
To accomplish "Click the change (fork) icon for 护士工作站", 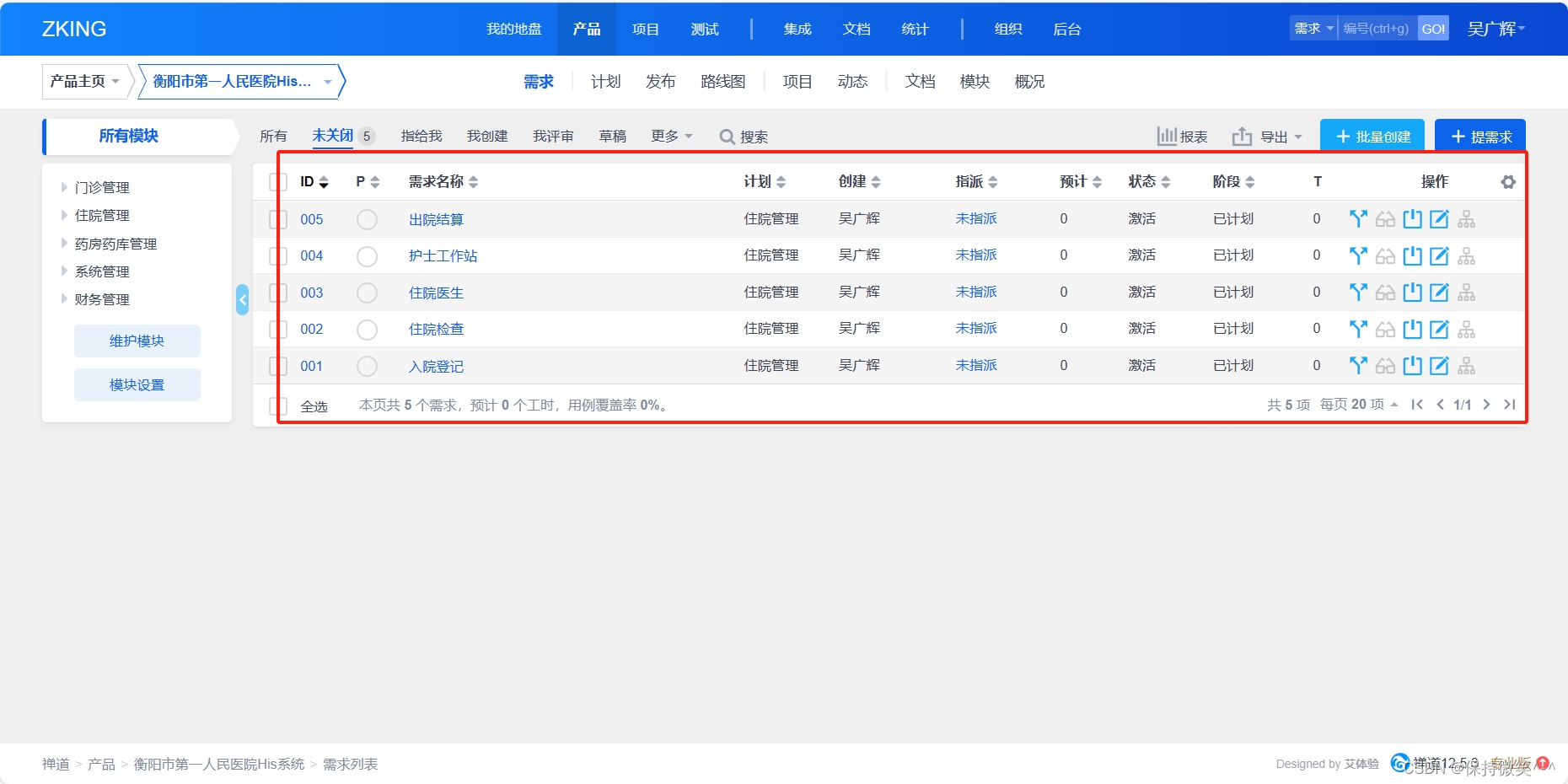I will 1357,255.
